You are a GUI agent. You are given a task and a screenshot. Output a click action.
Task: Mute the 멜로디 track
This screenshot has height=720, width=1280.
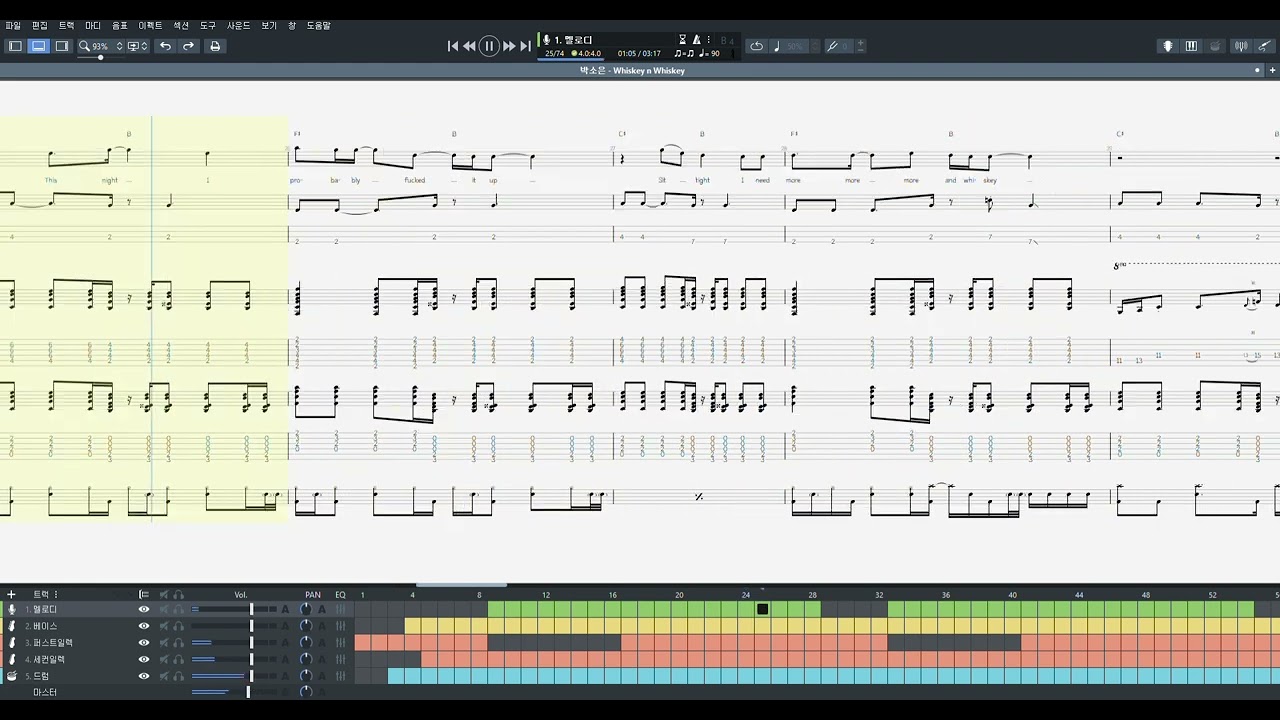click(164, 609)
